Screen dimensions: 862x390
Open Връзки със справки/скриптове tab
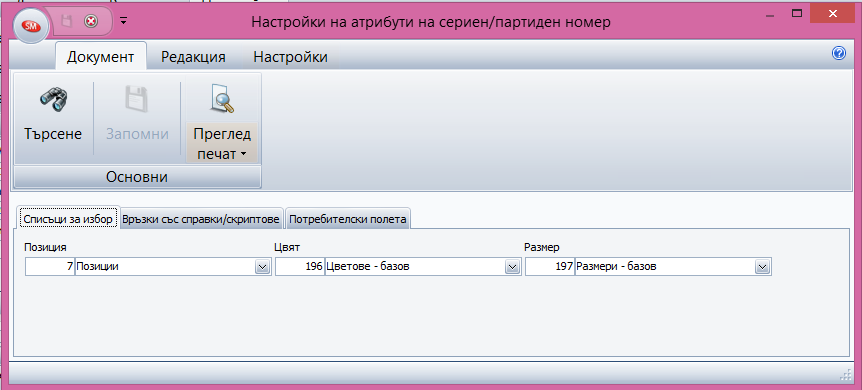pyautogui.click(x=202, y=219)
